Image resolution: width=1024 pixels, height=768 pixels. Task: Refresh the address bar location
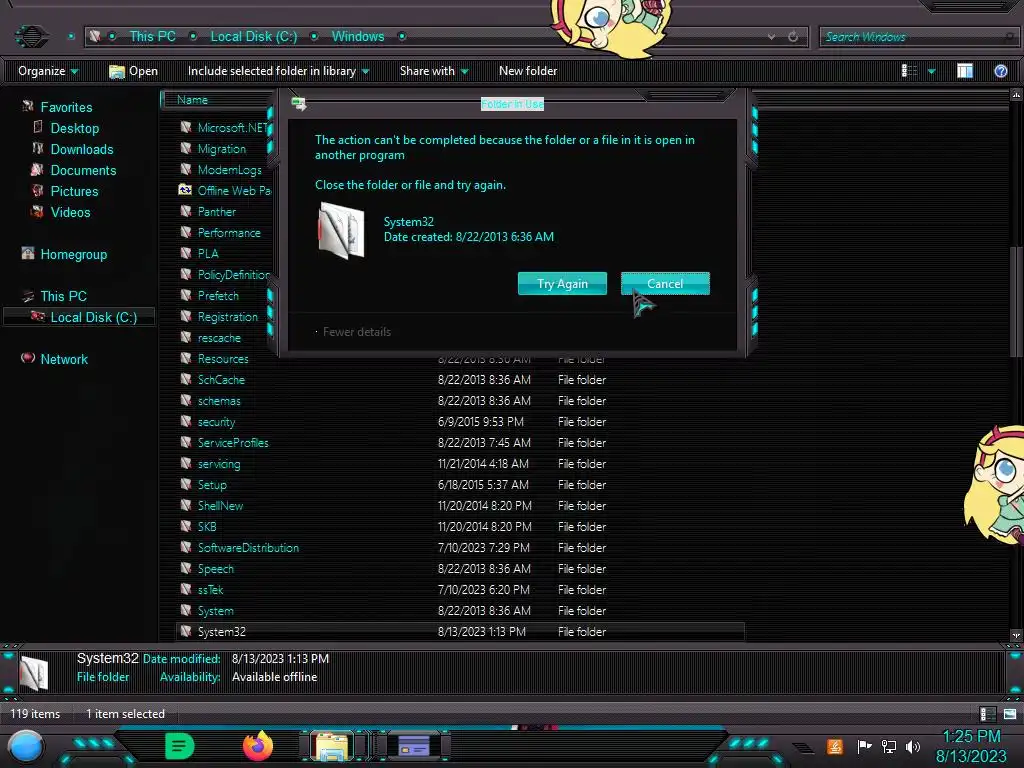click(793, 37)
